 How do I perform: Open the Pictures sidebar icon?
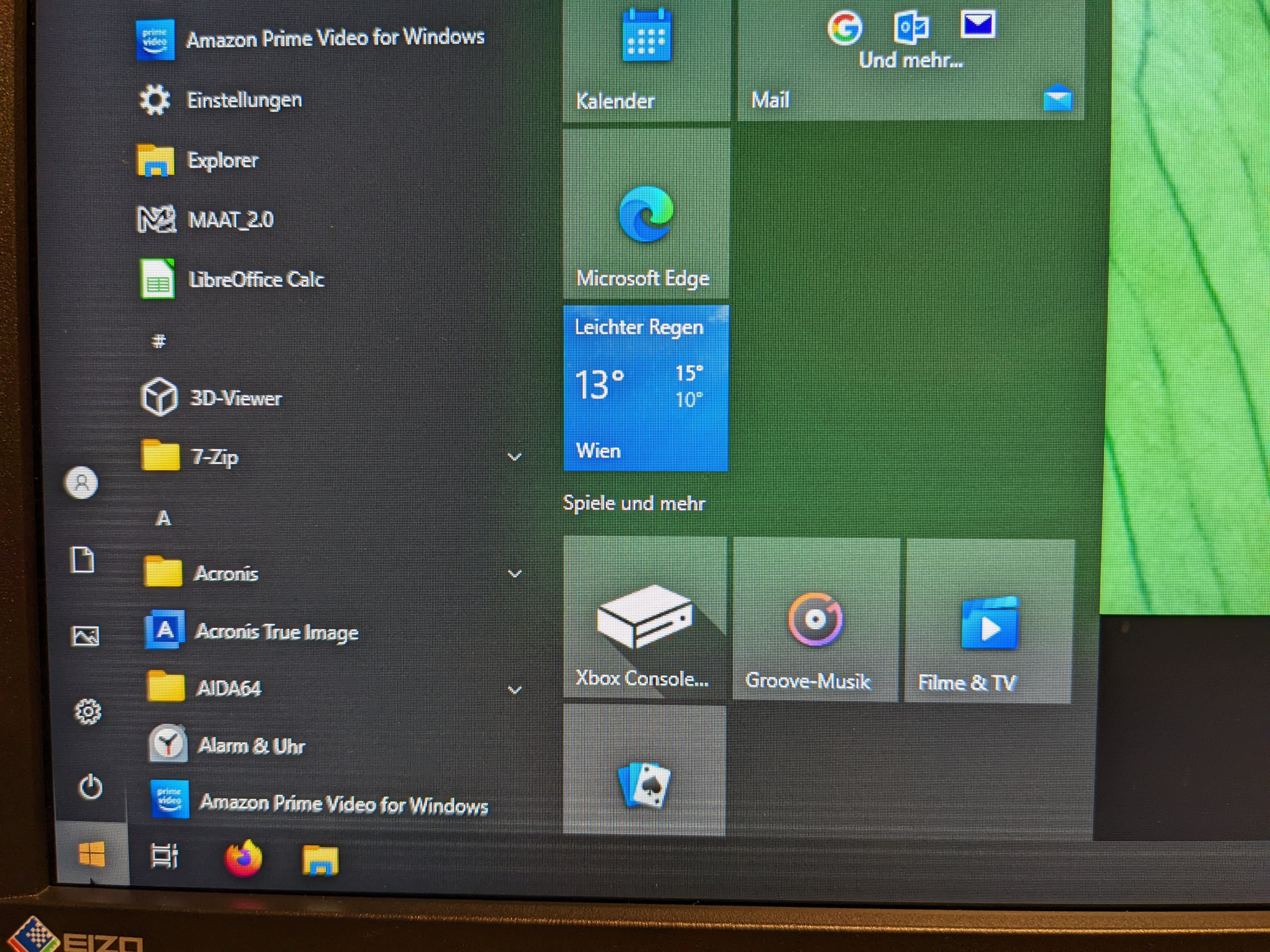86,636
